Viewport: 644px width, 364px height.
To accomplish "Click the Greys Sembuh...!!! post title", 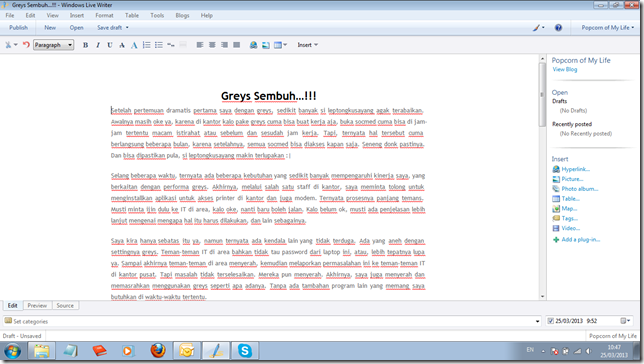I will point(269,96).
